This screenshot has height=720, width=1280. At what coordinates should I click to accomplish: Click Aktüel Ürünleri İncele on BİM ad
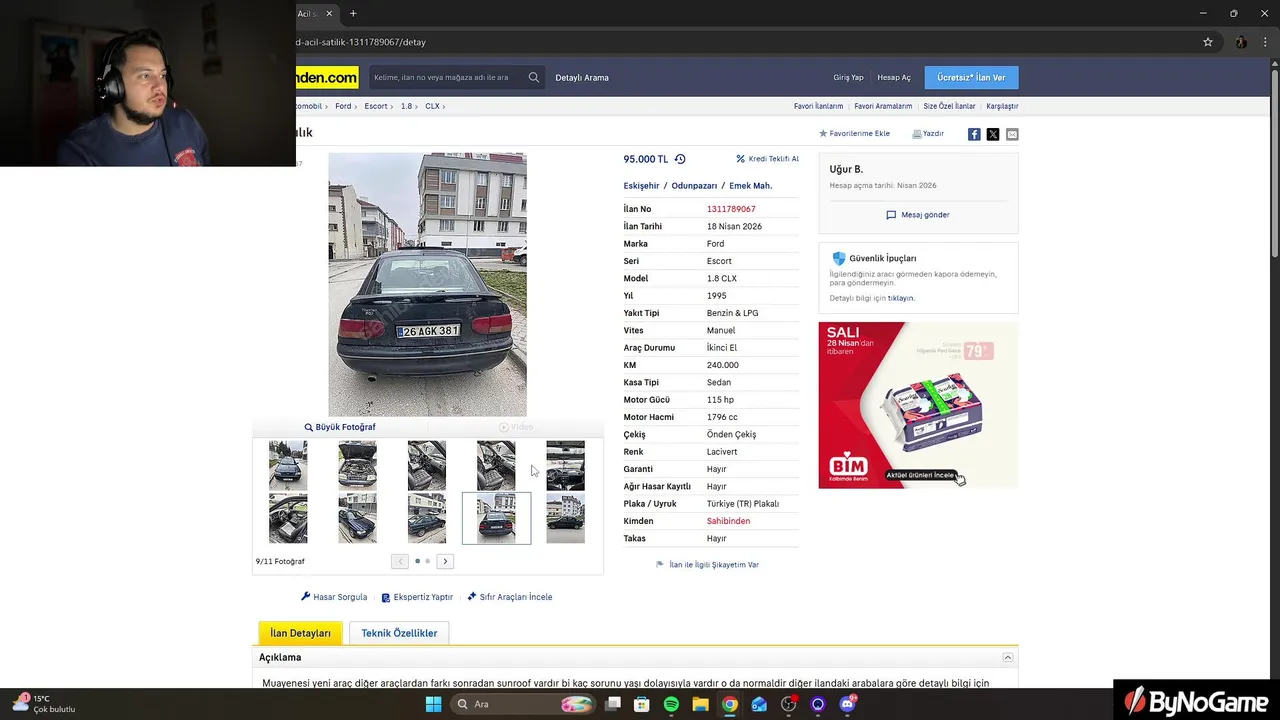(920, 475)
